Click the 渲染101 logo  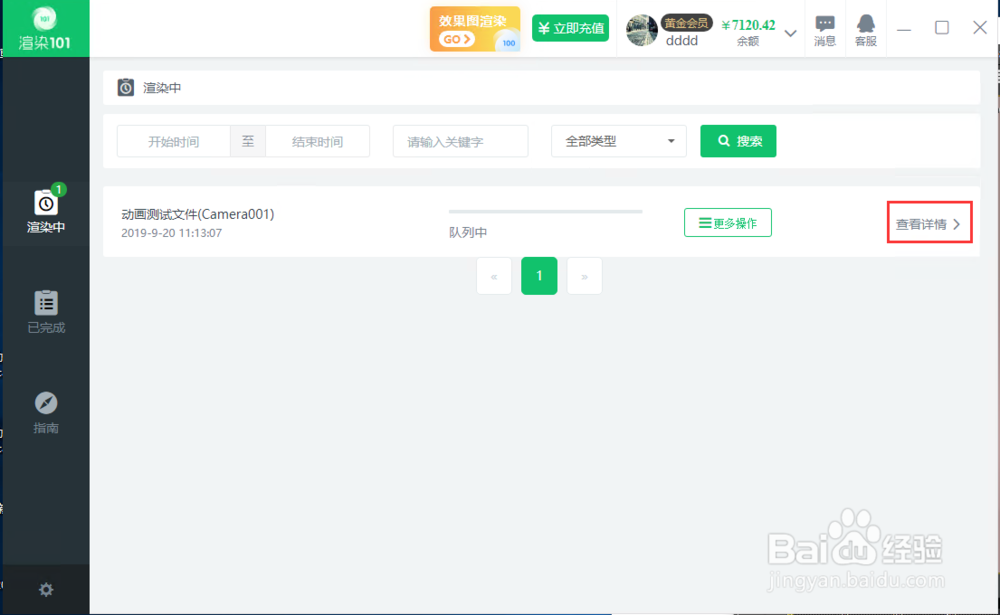click(45, 28)
